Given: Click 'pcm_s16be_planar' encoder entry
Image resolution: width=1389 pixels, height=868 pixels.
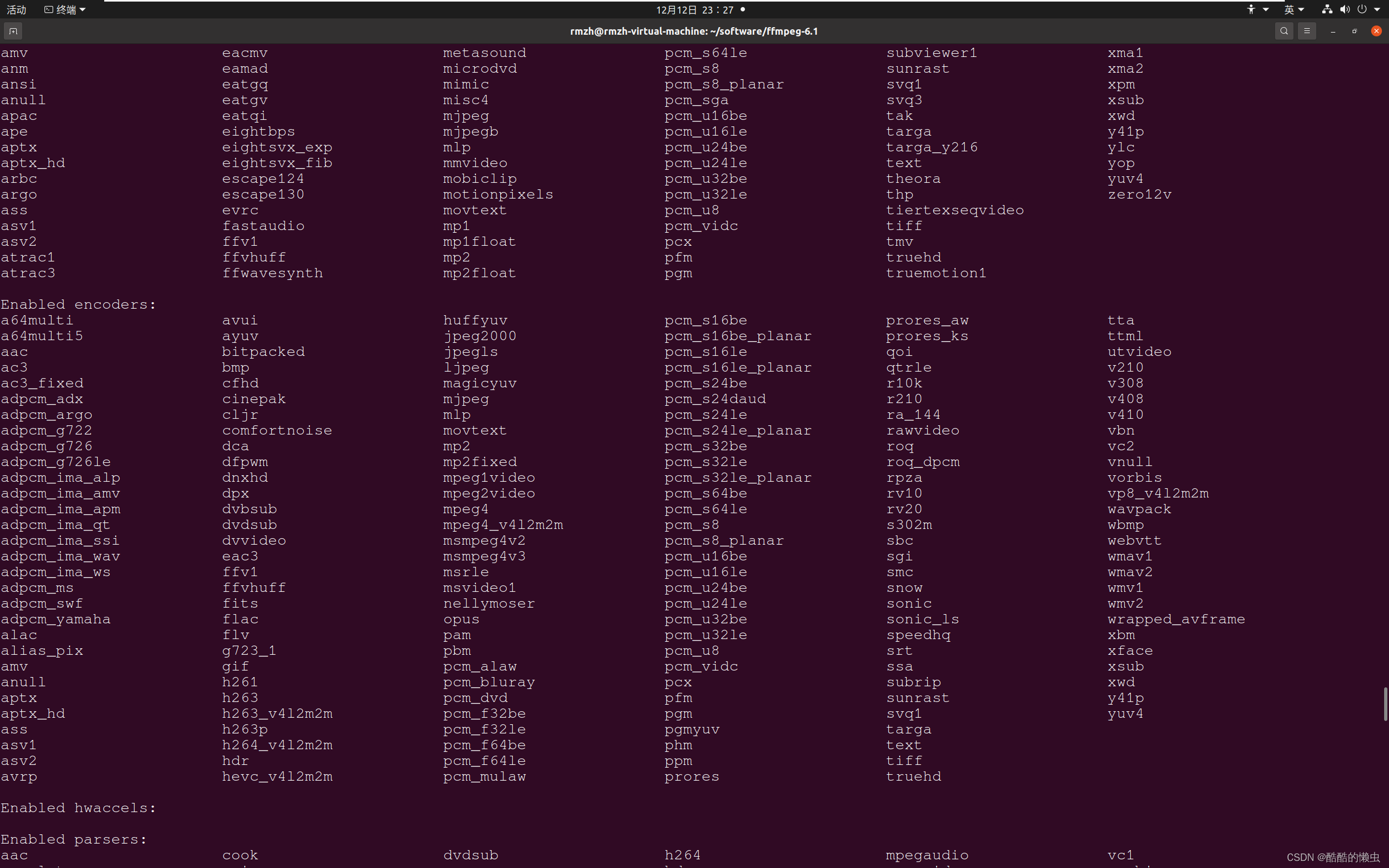Looking at the screenshot, I should tap(738, 336).
